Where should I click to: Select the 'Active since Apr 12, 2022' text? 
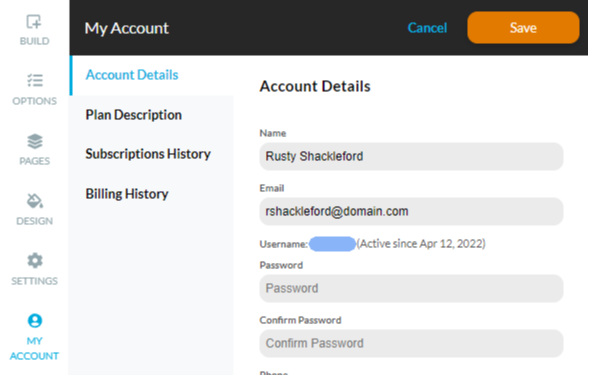(x=421, y=243)
